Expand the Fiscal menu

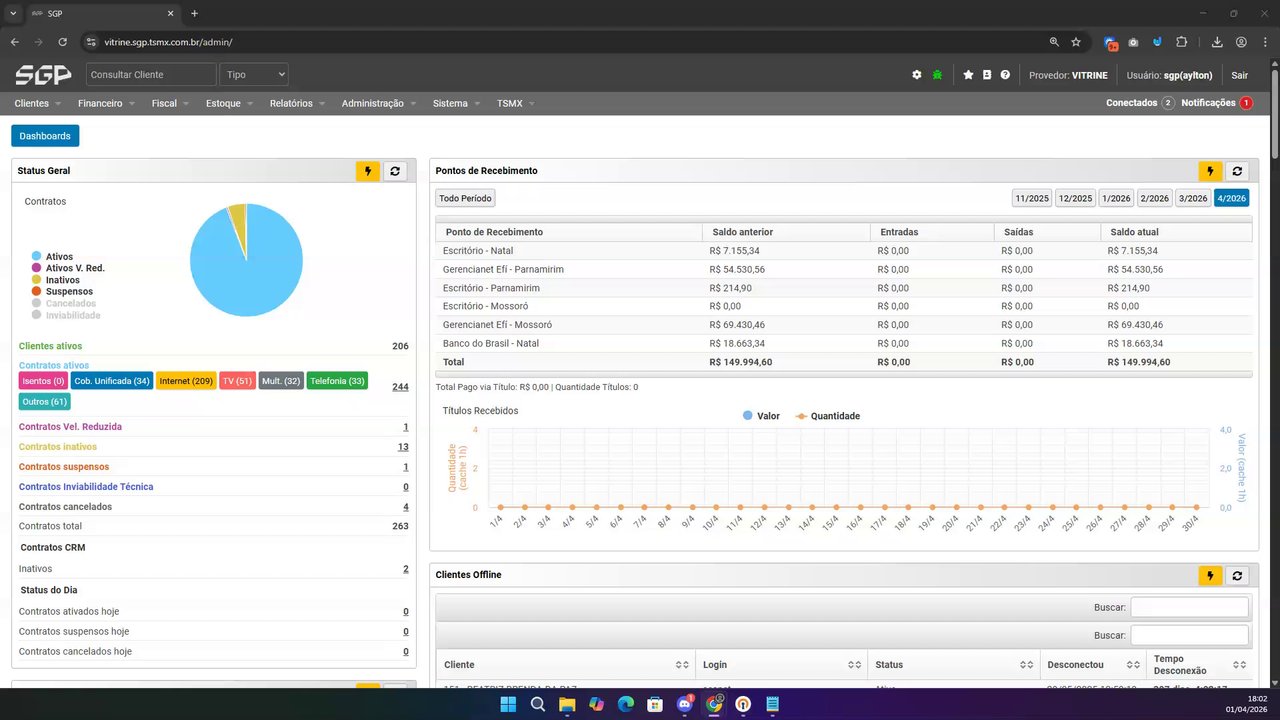tap(171, 103)
